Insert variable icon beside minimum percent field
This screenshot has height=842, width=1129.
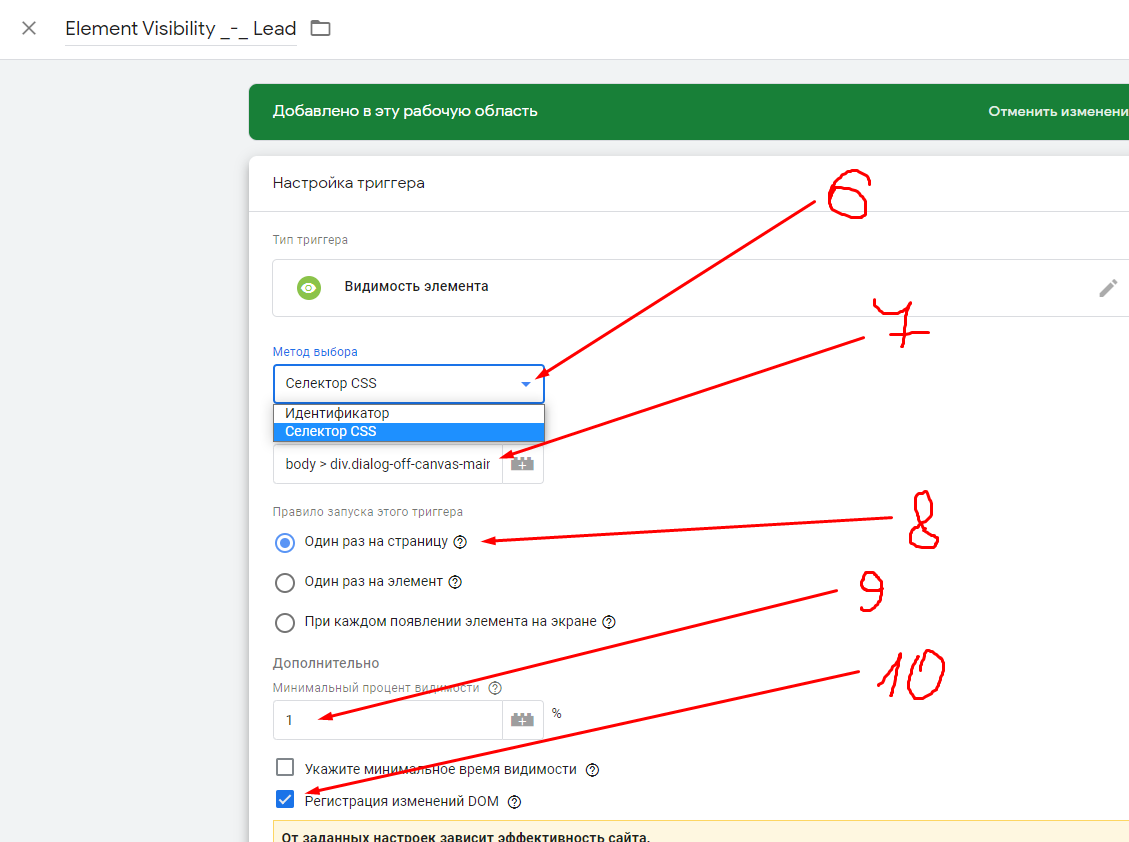pyautogui.click(x=522, y=719)
